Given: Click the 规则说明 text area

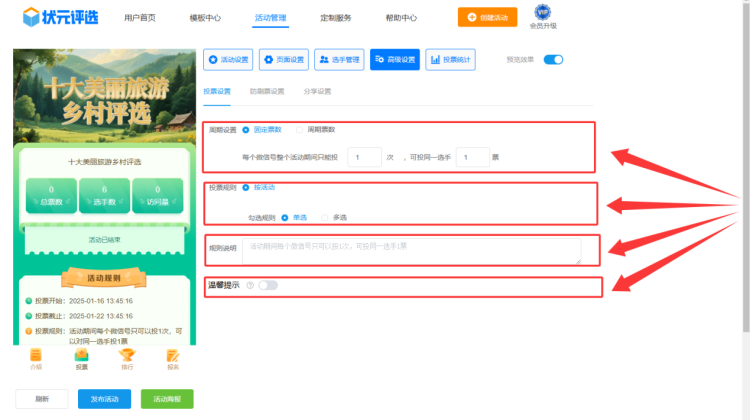Looking at the screenshot, I should pos(410,250).
